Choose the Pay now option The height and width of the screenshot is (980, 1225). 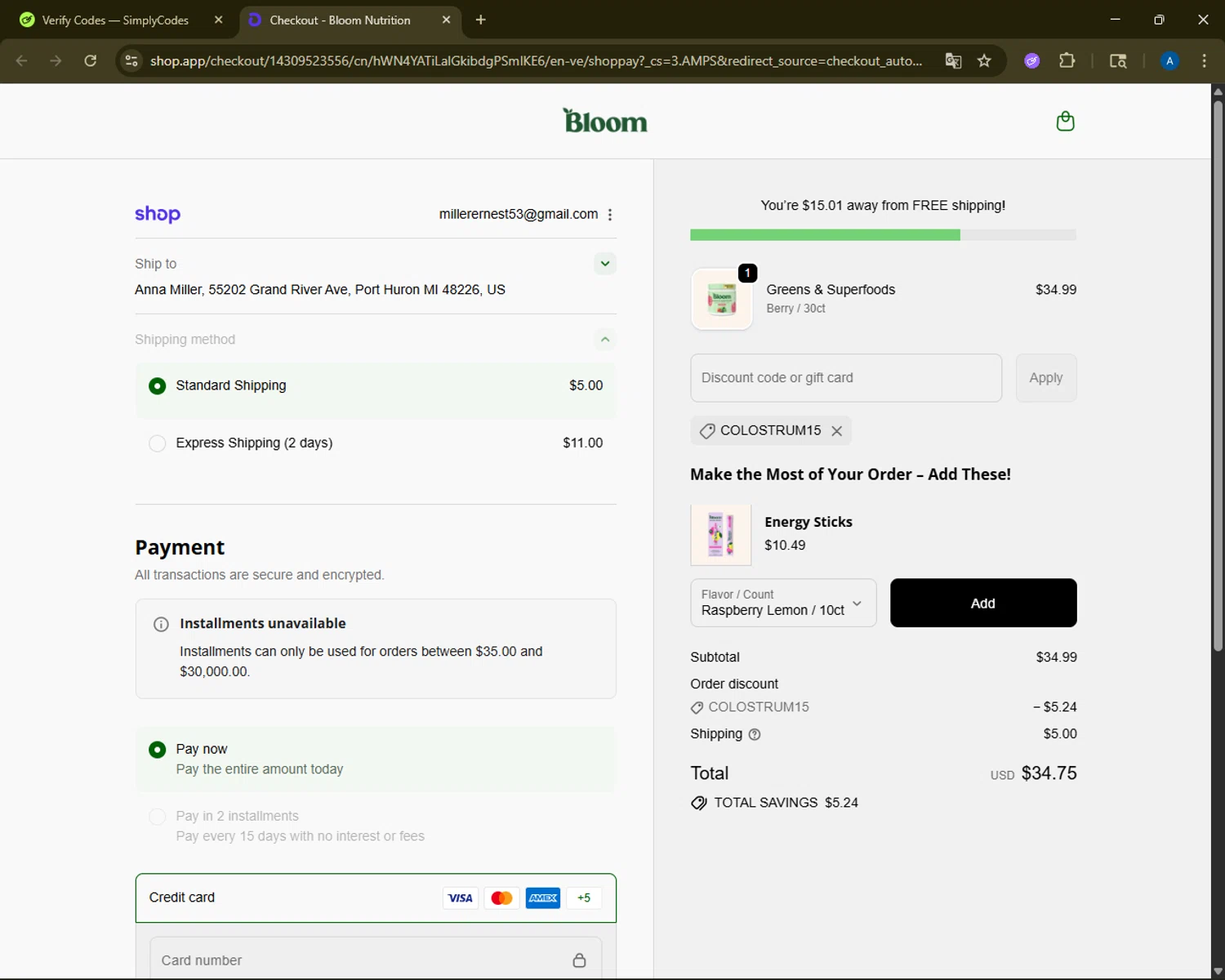point(158,750)
